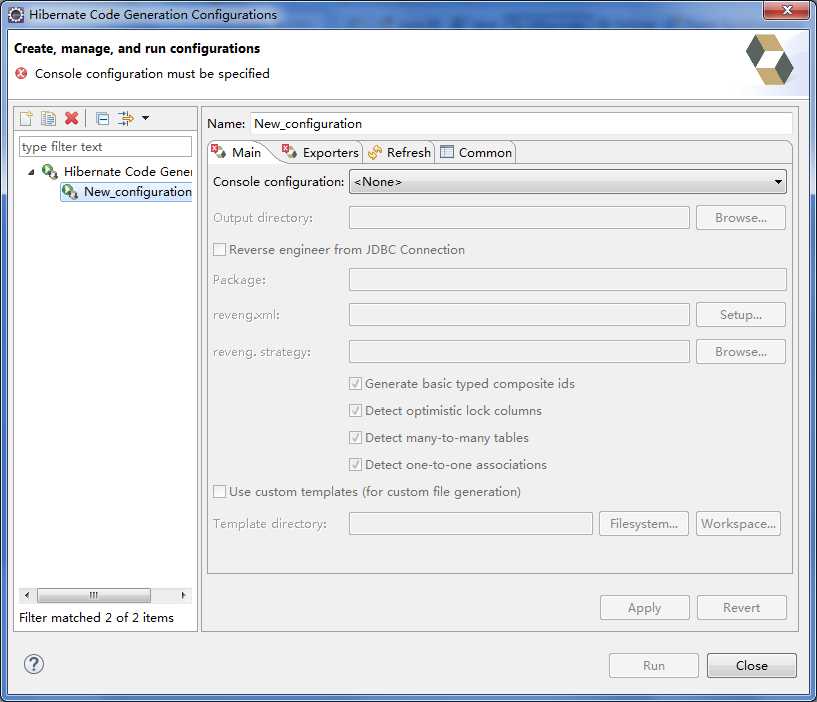Open the Console configuration dropdown
This screenshot has width=817, height=702.
coord(567,181)
